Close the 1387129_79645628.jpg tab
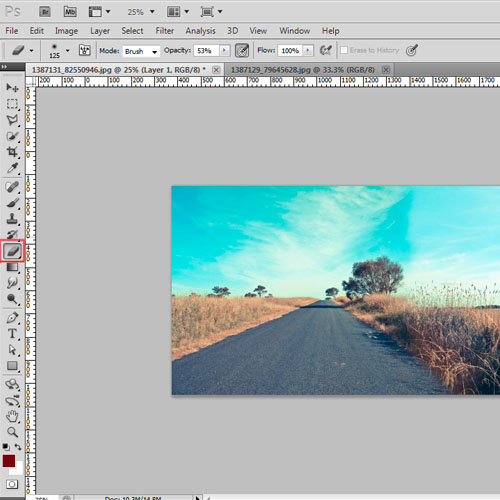 tap(386, 70)
